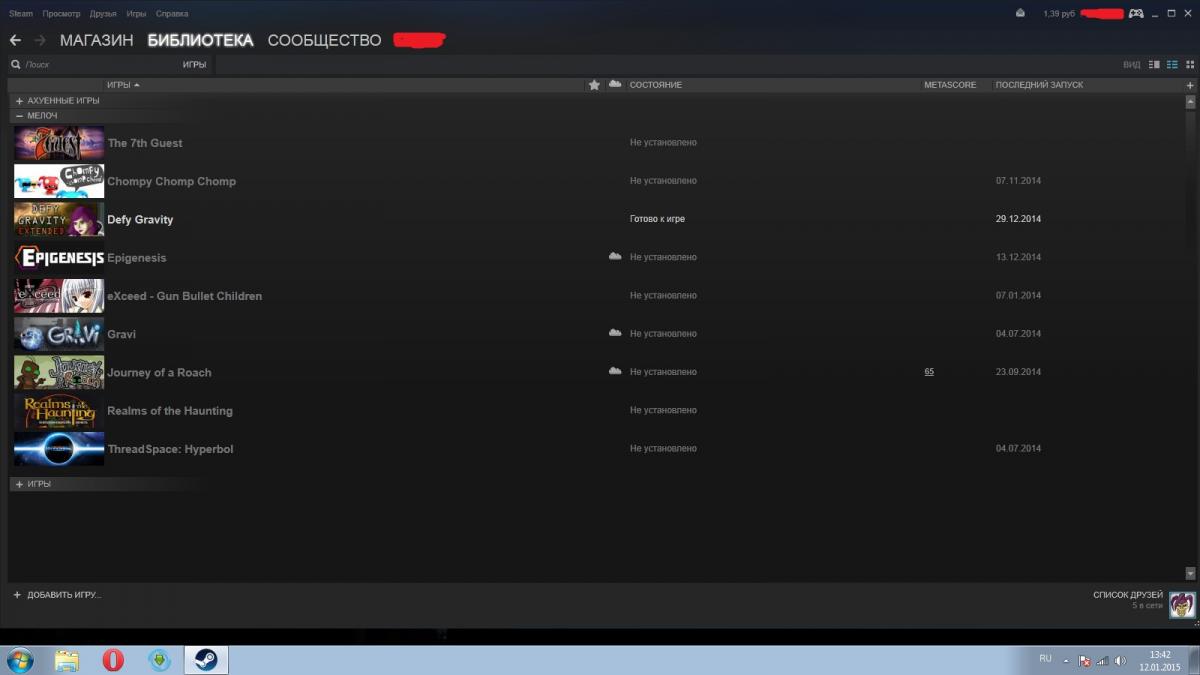
Task: Open friends list via jester avatar
Action: click(1182, 604)
